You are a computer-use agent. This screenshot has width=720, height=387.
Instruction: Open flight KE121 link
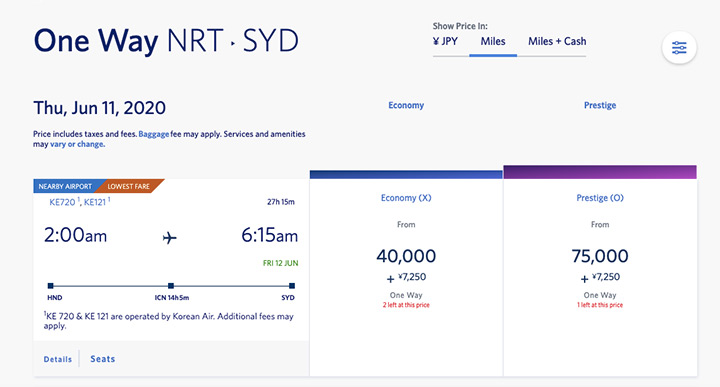(x=95, y=202)
